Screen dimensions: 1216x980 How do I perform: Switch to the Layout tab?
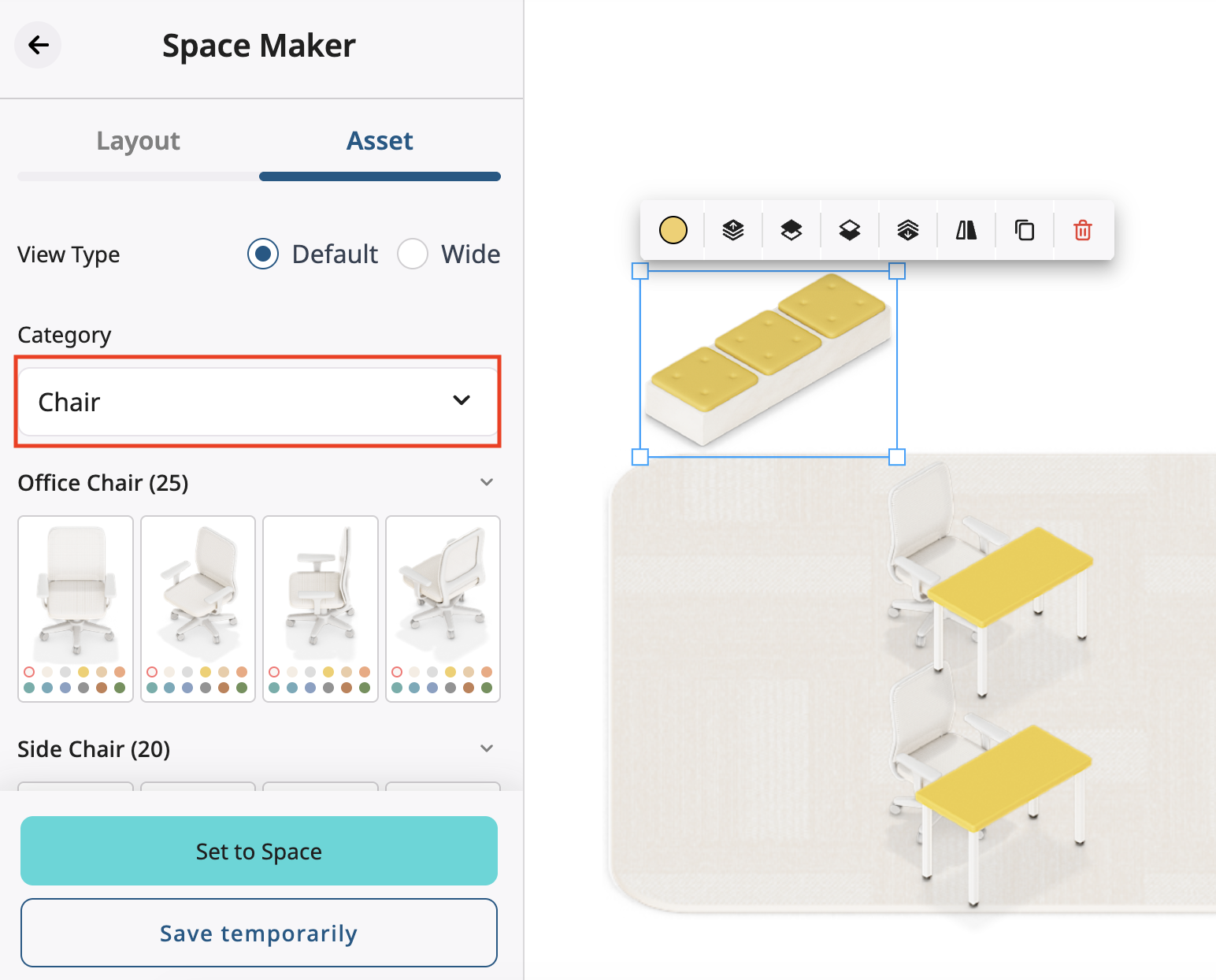tap(138, 140)
